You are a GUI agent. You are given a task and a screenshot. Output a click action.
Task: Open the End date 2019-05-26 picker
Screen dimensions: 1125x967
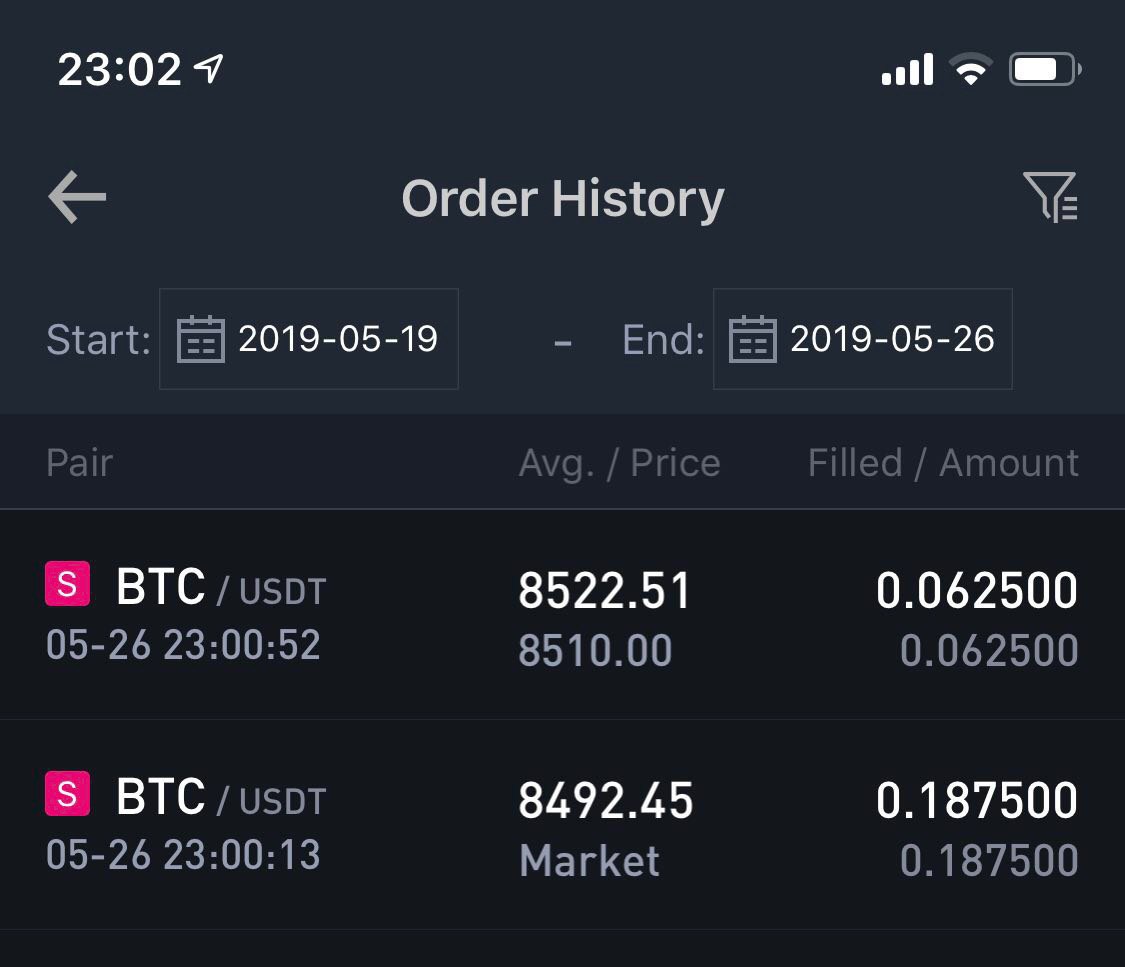pyautogui.click(x=862, y=339)
